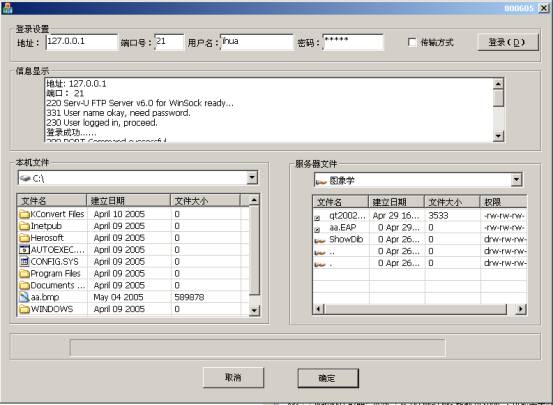Open the 图象学 server folder dropdown
The width and height of the screenshot is (553, 405).
click(516, 180)
